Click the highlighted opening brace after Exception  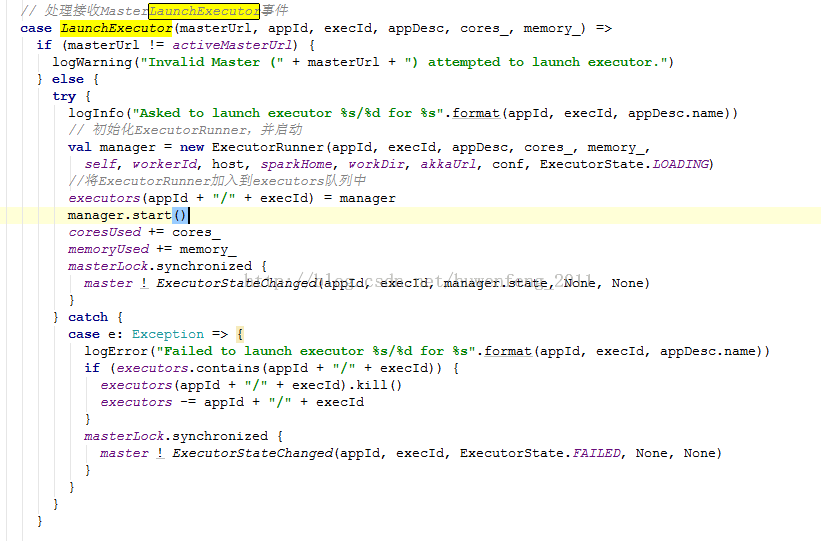tap(240, 334)
